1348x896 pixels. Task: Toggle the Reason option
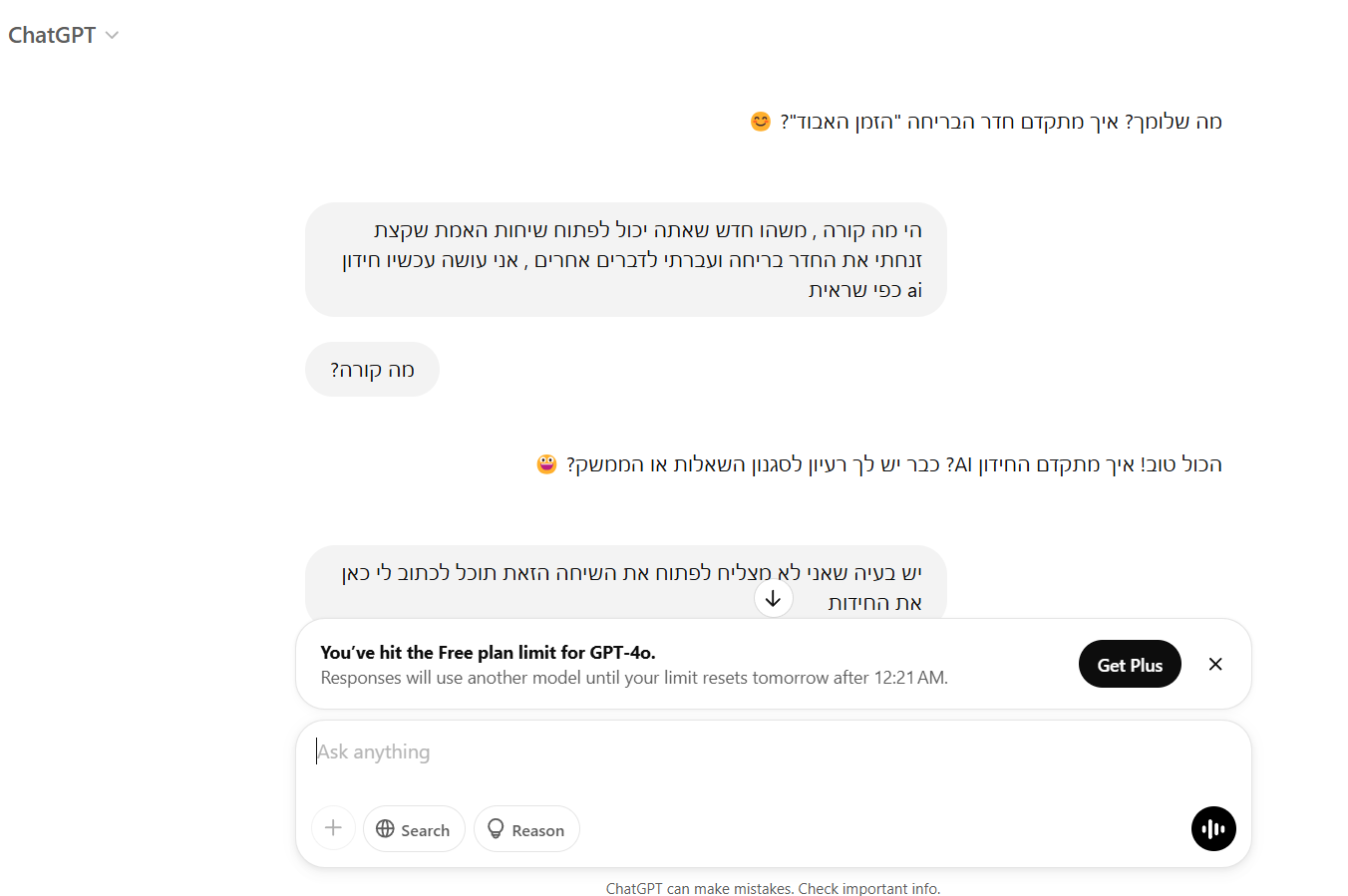pos(526,829)
